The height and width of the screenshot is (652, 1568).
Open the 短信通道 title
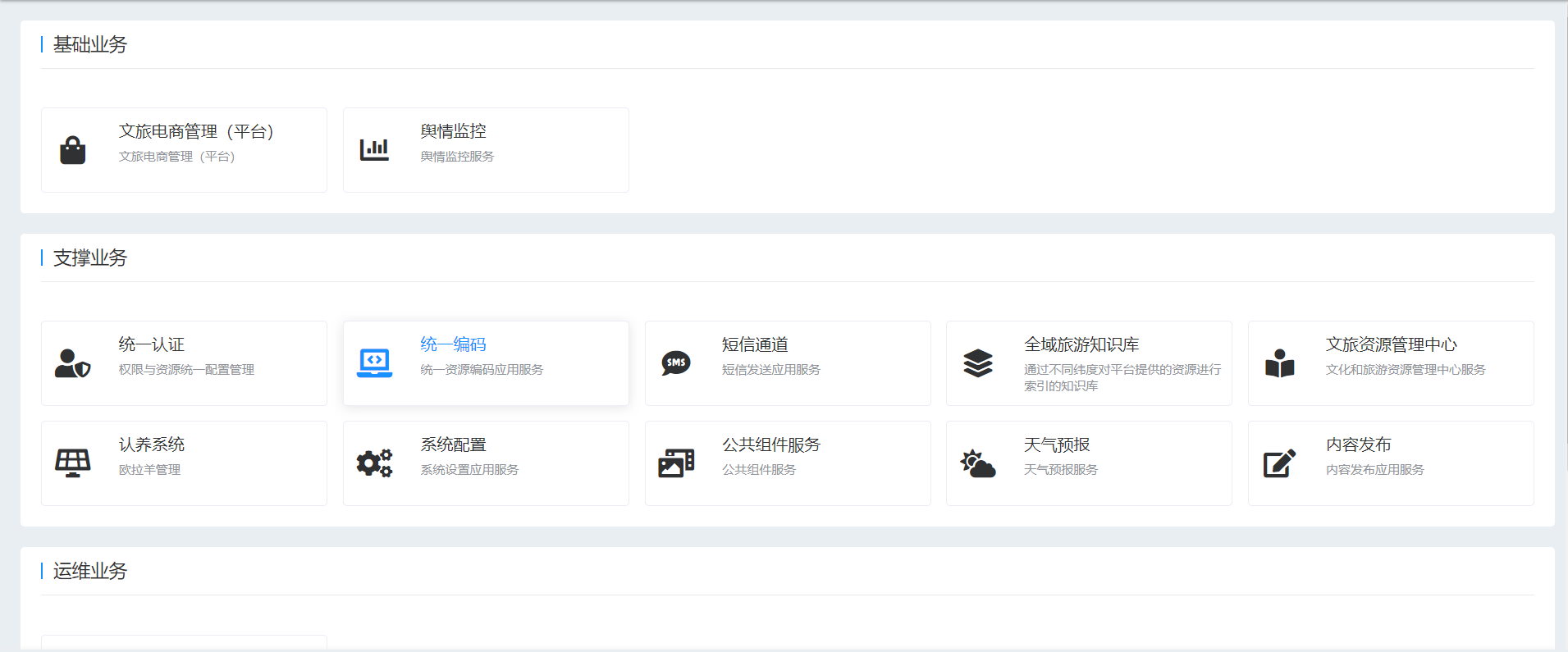pos(755,344)
